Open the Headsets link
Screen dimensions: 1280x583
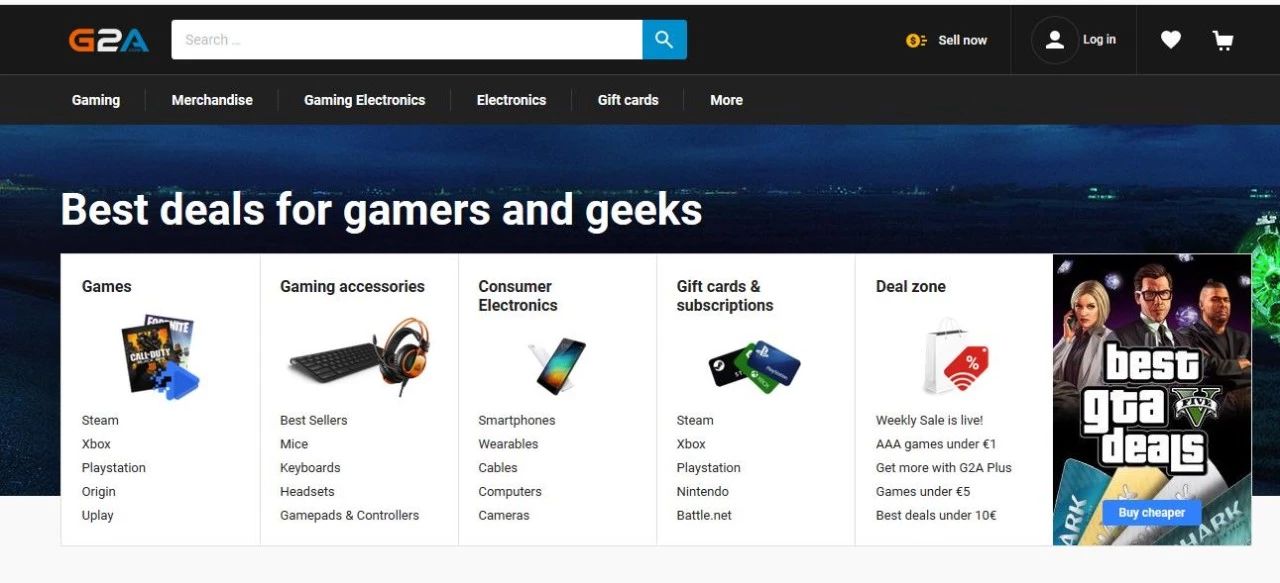click(x=307, y=491)
